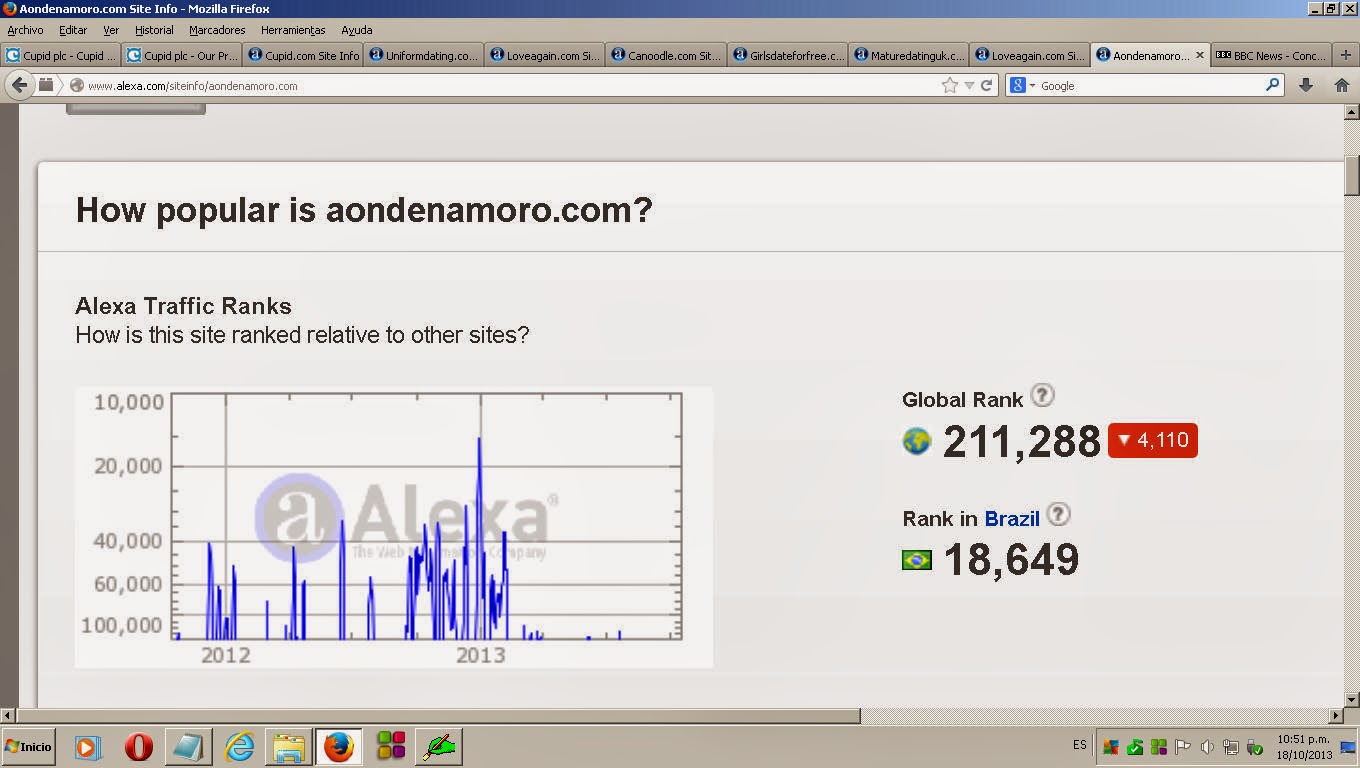Click the Action Center flag tray icon

point(1183,747)
